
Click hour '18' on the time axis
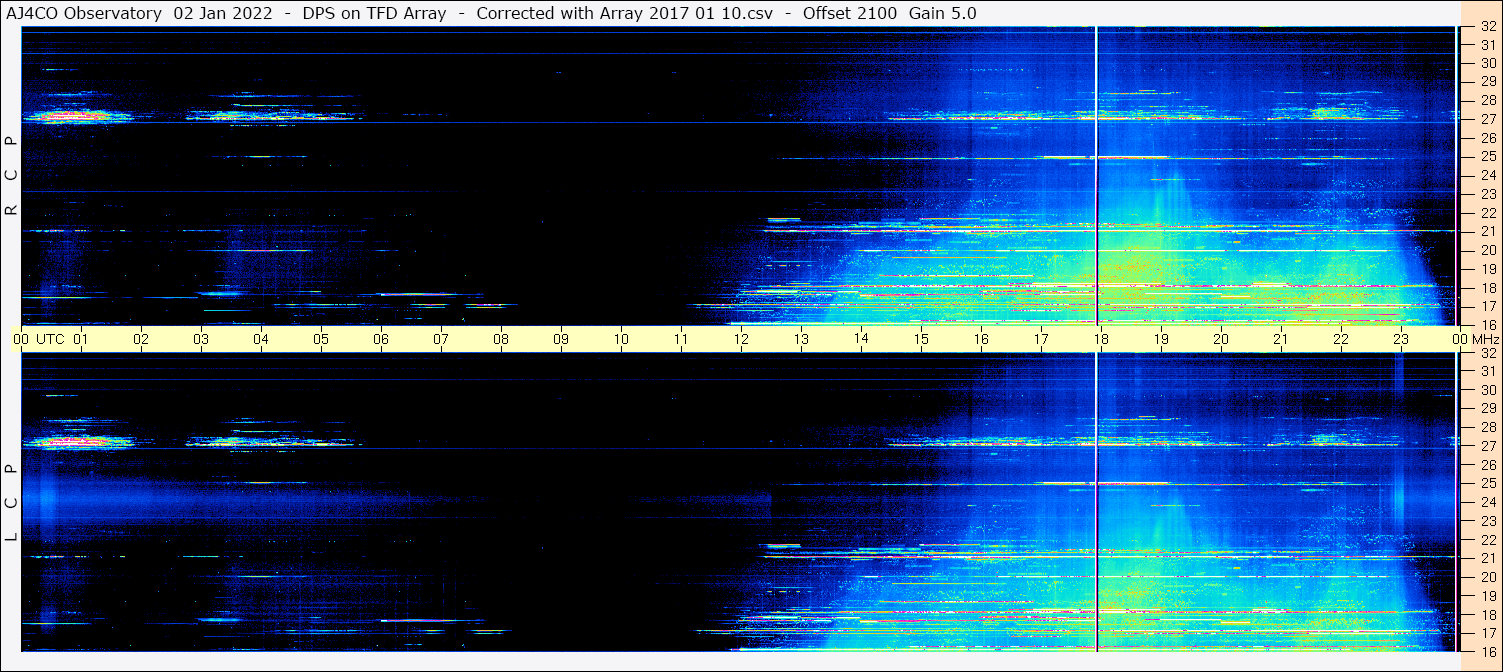pos(1101,339)
